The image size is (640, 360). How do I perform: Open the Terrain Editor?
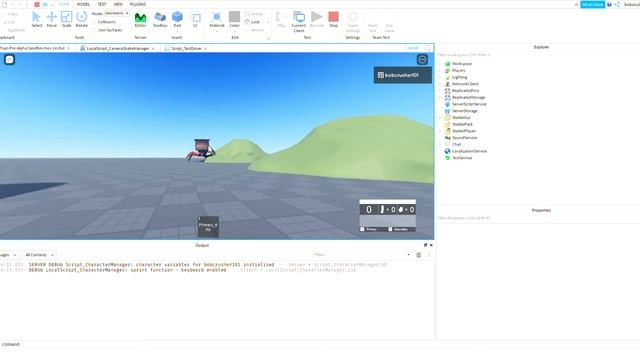(x=140, y=19)
